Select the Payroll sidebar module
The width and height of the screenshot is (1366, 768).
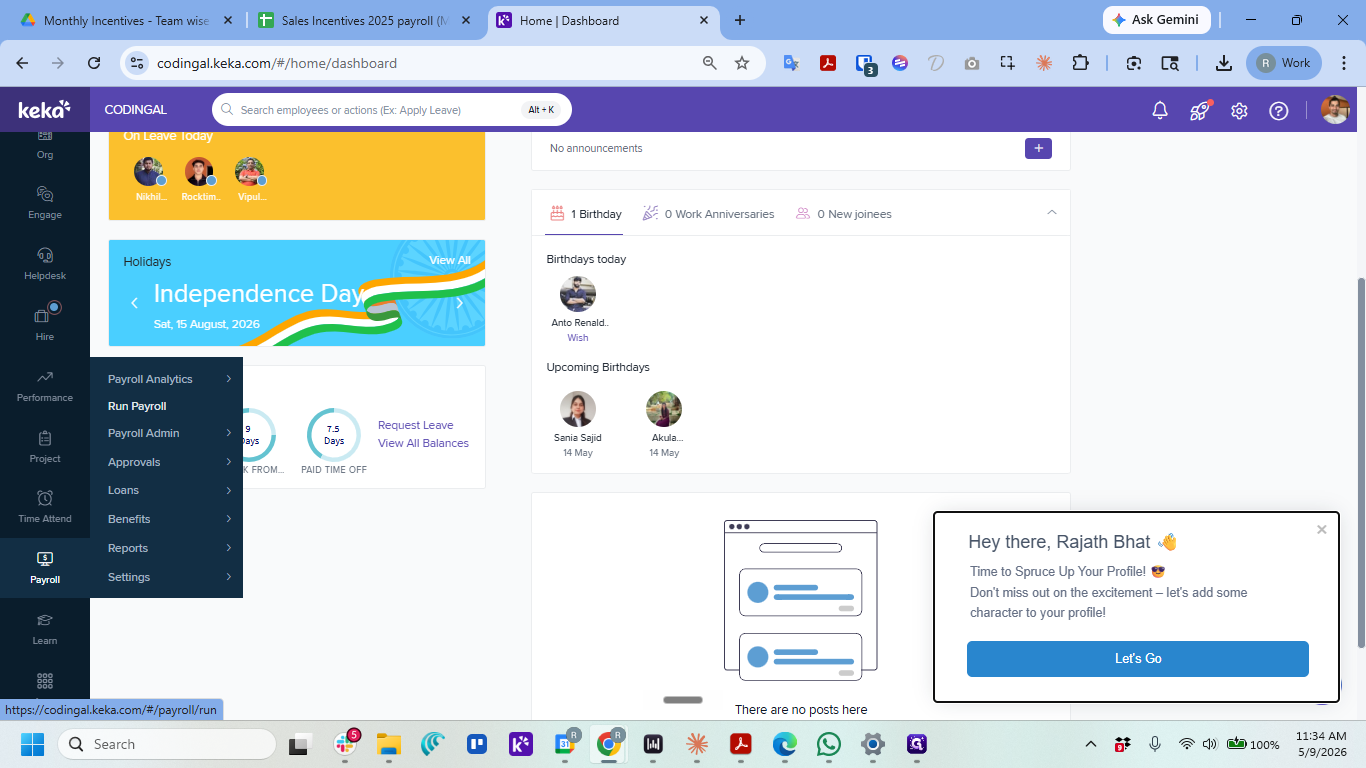click(45, 568)
